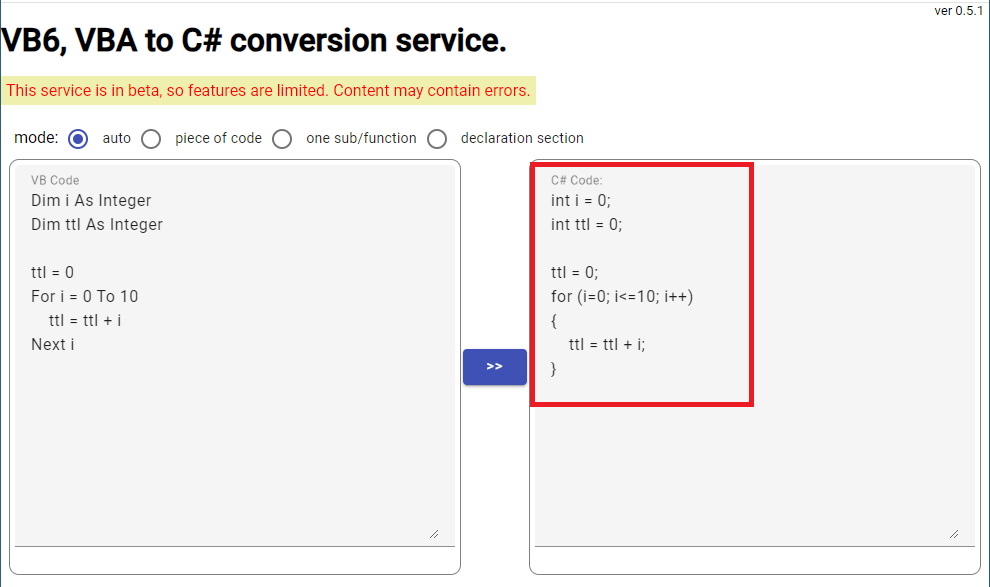The width and height of the screenshot is (990, 587).
Task: Click the 'piece of code' label text
Action: (x=218, y=138)
